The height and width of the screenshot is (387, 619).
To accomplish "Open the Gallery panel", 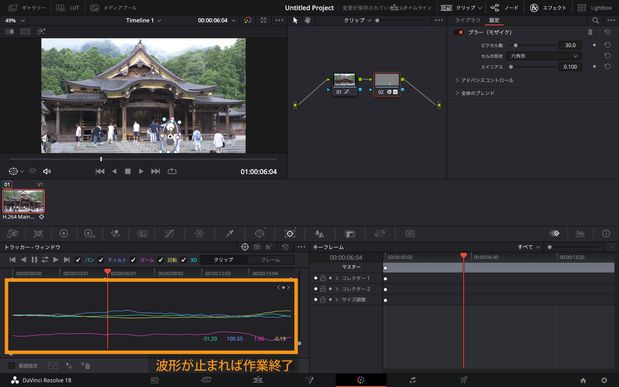I will click(x=26, y=8).
